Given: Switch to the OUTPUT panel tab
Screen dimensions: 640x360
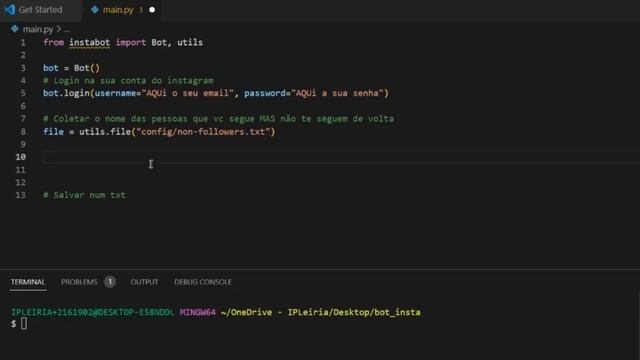Looking at the screenshot, I should tap(144, 282).
